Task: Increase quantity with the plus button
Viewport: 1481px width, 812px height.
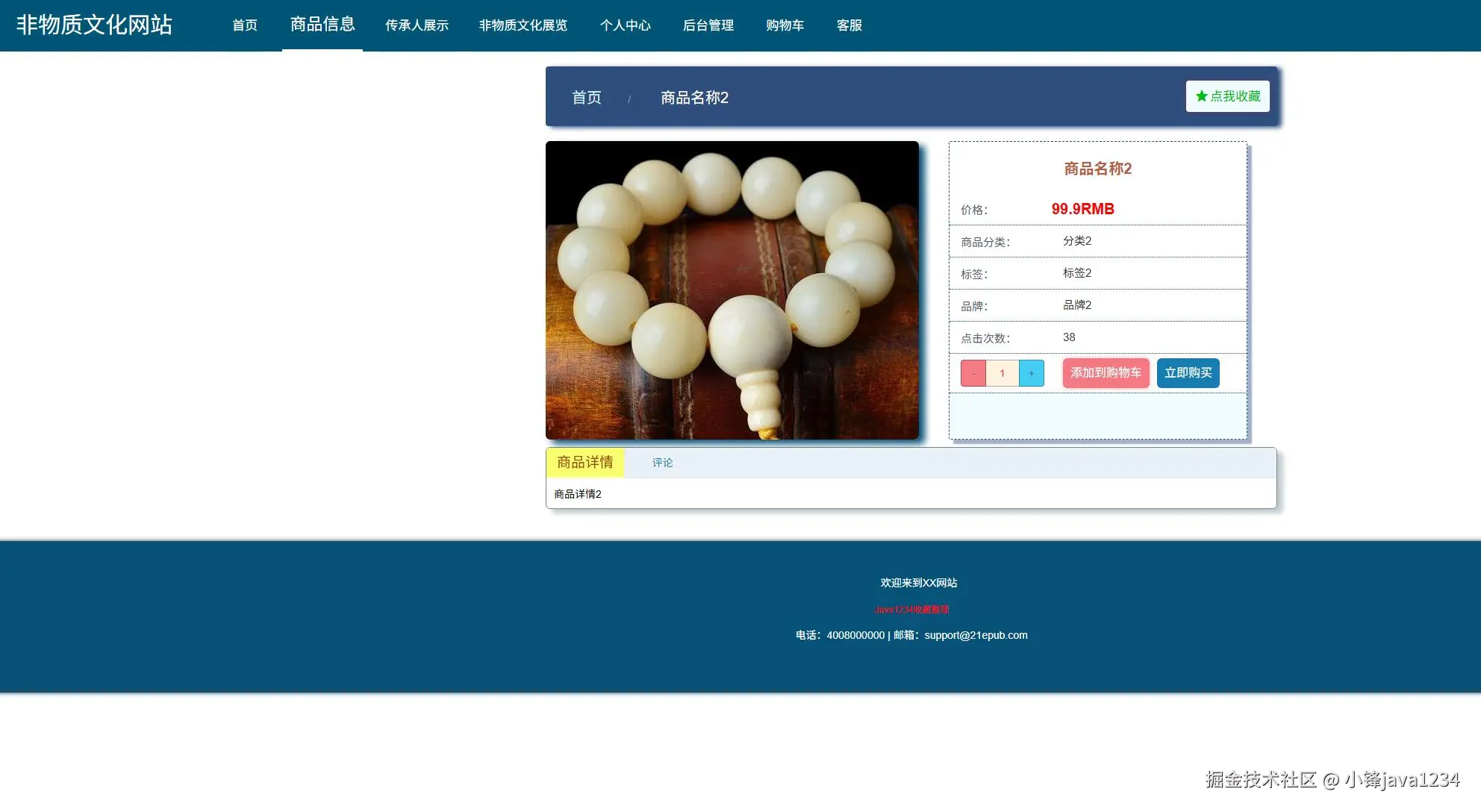Action: pyautogui.click(x=1031, y=373)
